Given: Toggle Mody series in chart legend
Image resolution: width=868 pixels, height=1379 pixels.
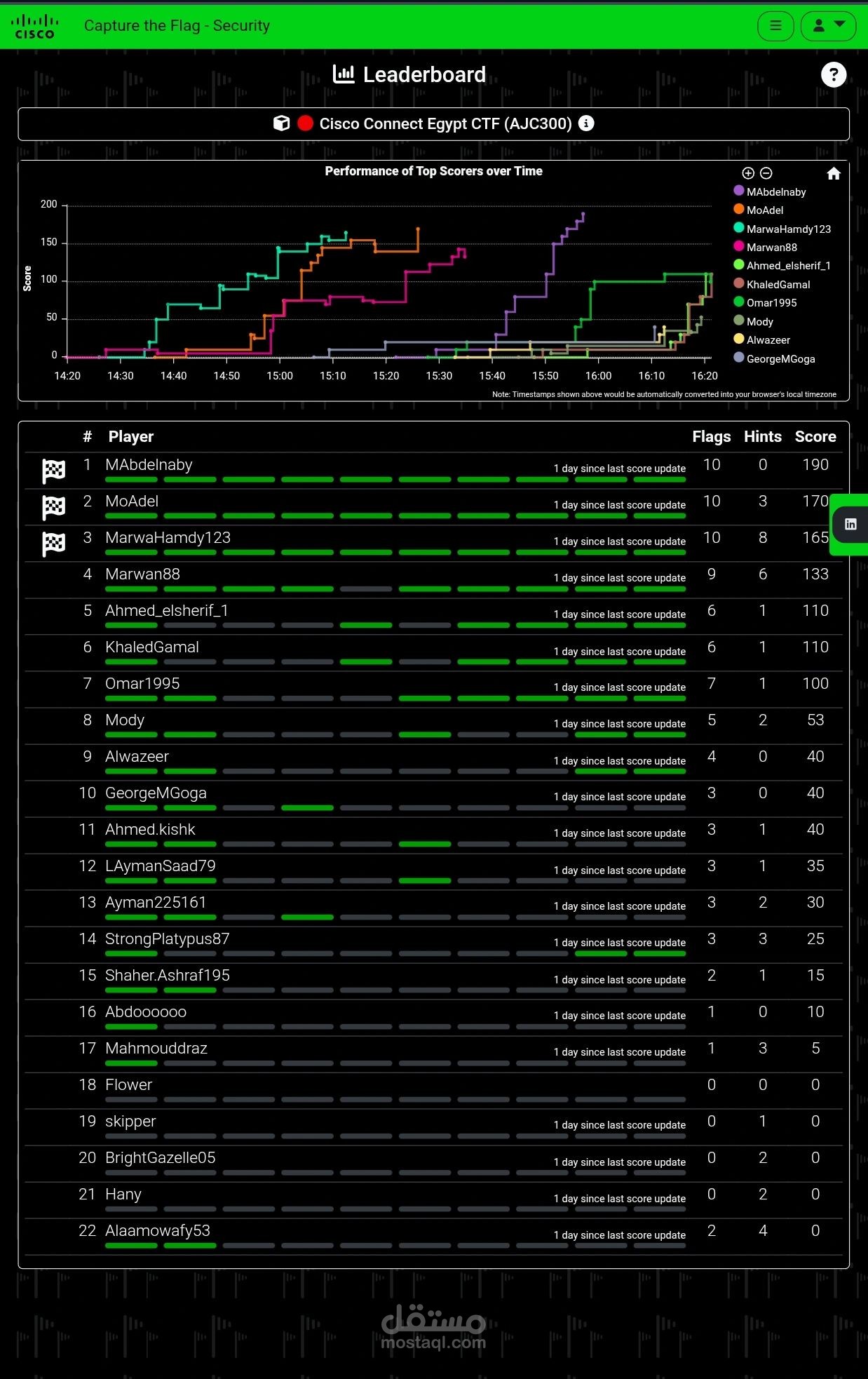Looking at the screenshot, I should point(754,321).
